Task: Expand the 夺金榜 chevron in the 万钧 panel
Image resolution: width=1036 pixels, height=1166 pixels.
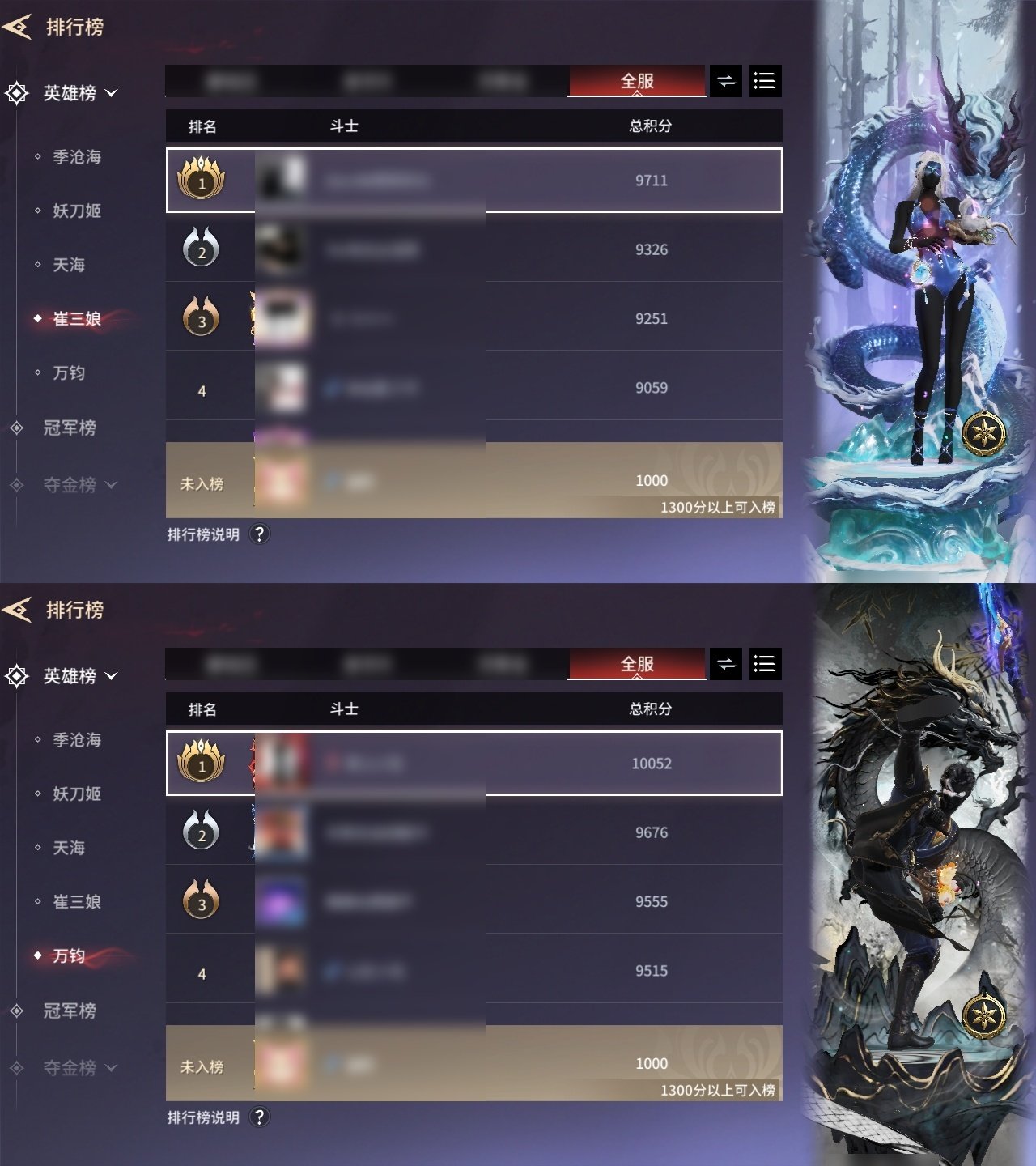Action: (x=111, y=1068)
